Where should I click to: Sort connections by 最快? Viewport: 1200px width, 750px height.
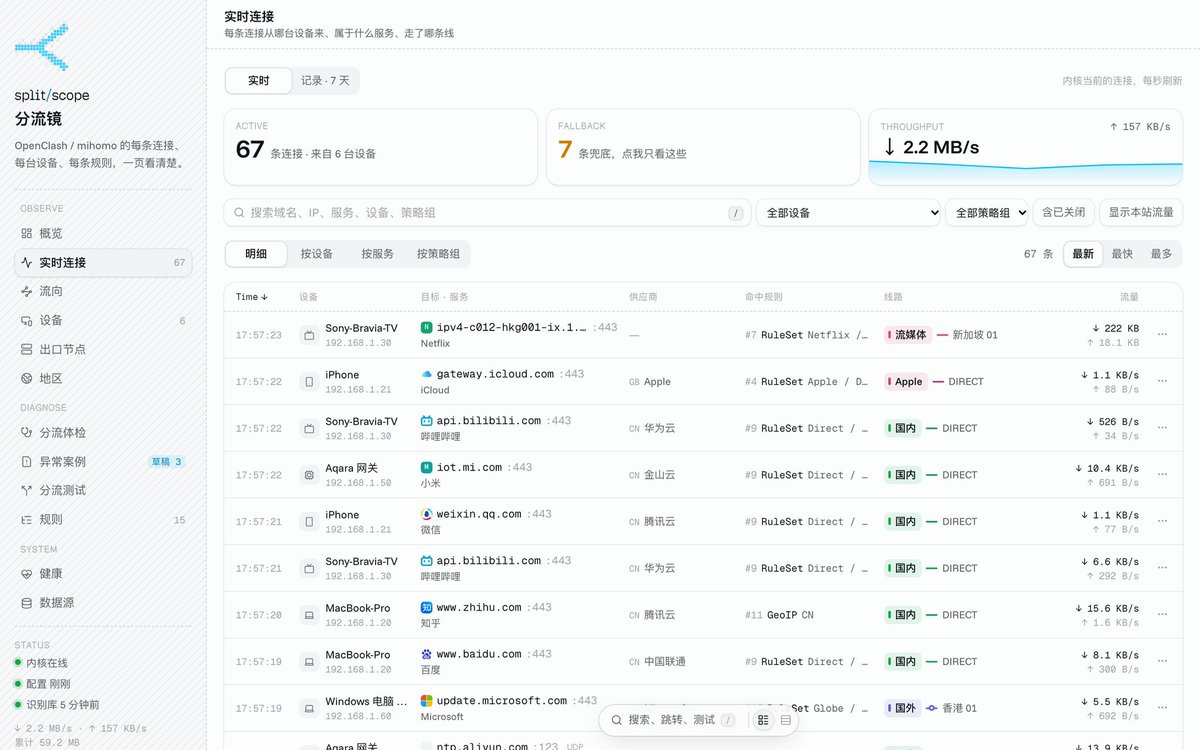click(x=1122, y=254)
